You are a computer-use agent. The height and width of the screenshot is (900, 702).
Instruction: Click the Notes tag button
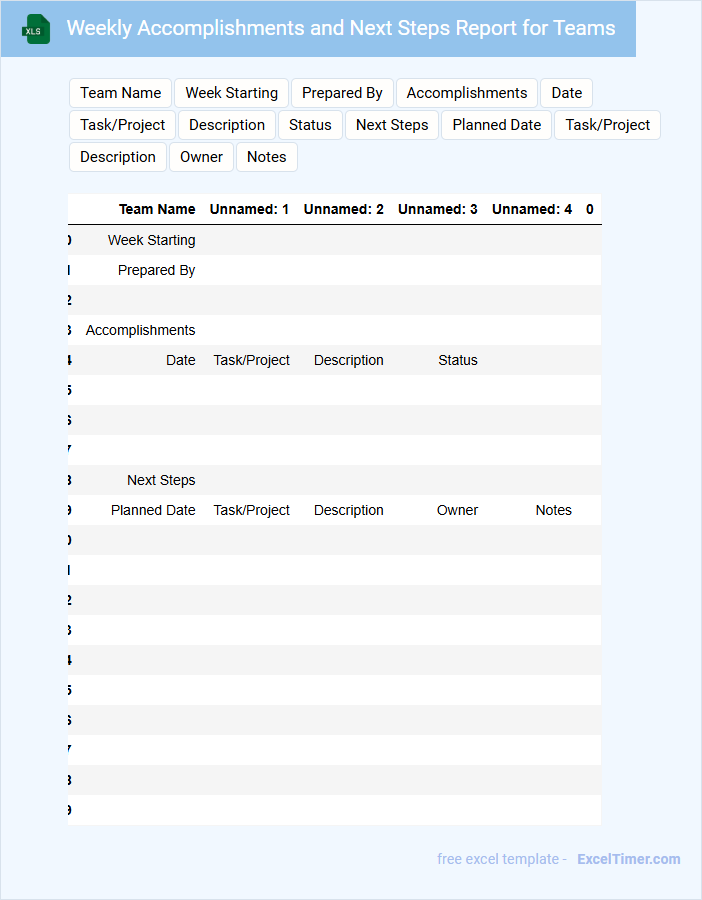tap(266, 157)
